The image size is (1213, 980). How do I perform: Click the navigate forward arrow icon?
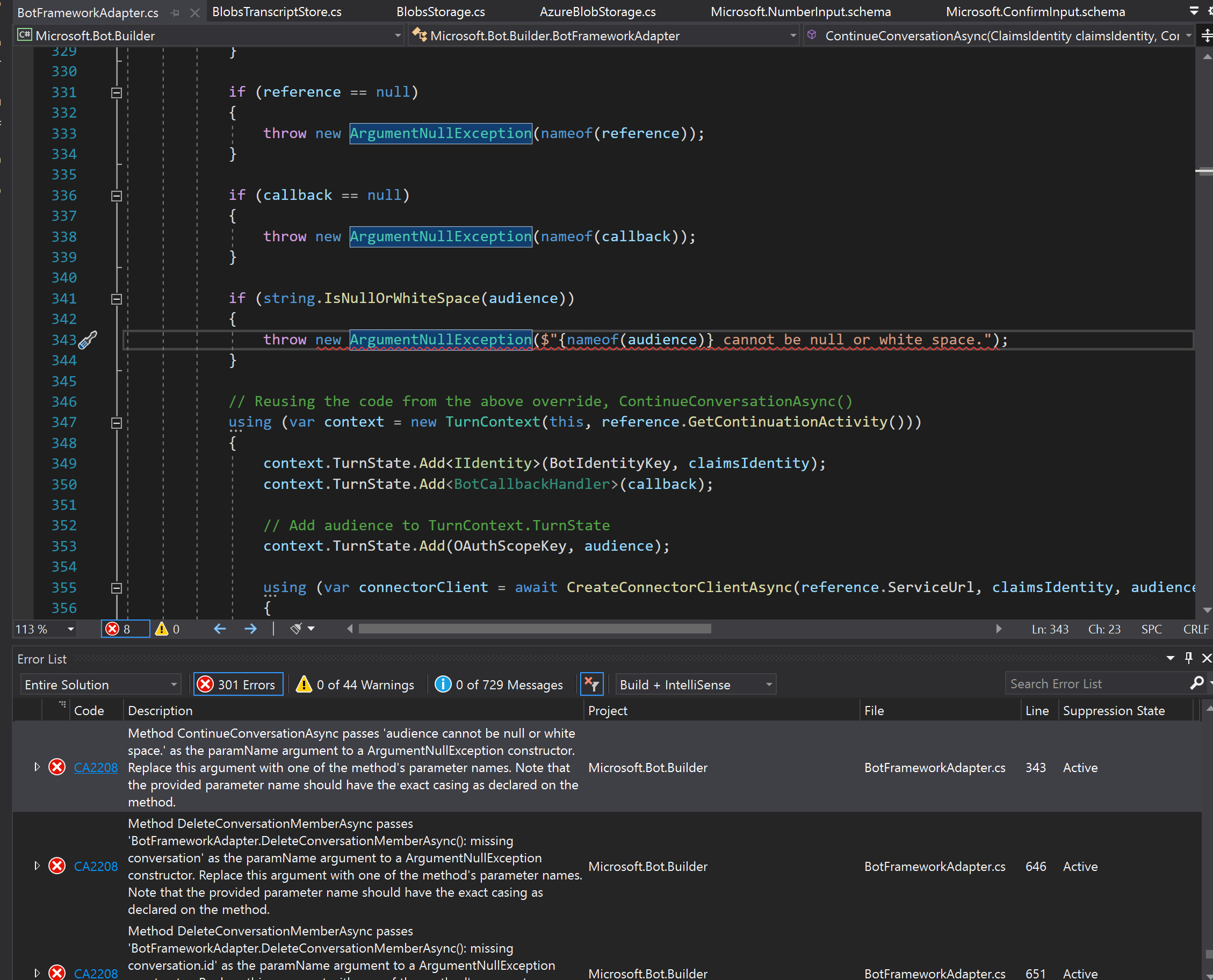coord(251,628)
